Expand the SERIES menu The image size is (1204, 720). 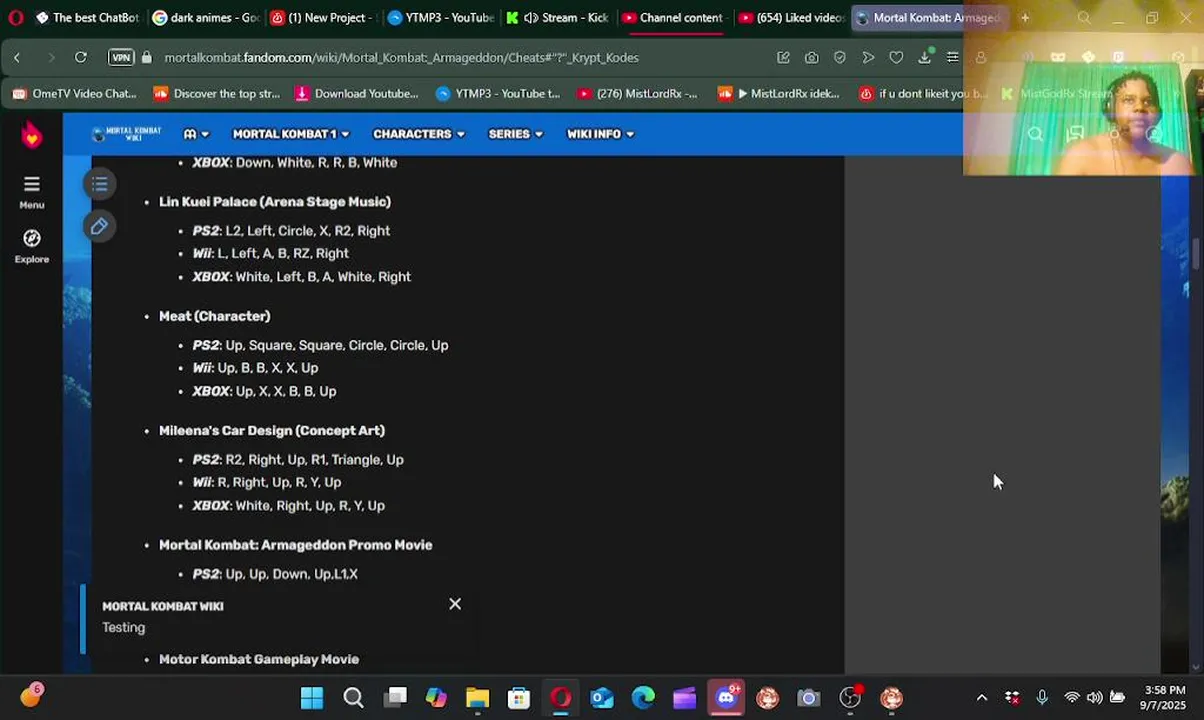pos(516,134)
